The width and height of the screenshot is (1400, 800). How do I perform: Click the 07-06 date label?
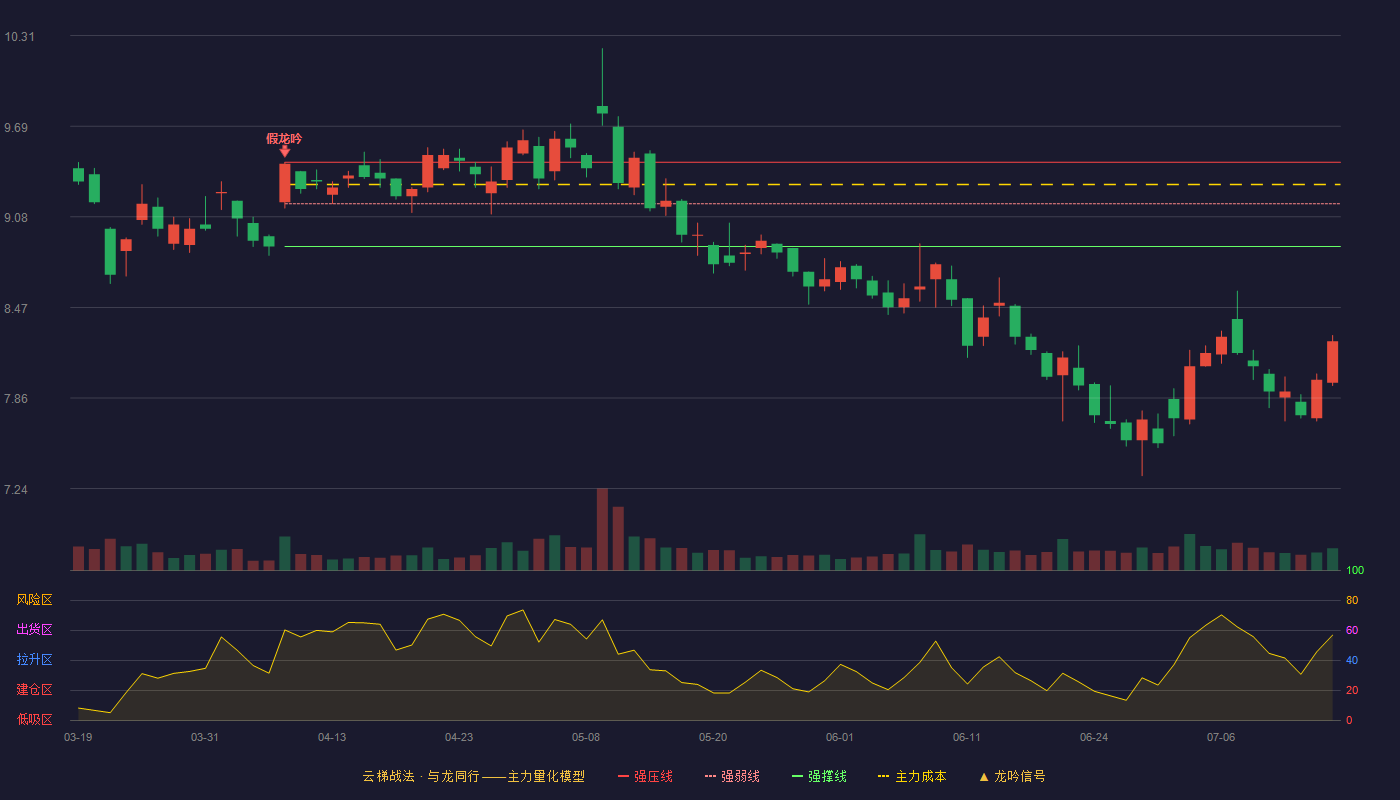(x=1221, y=737)
